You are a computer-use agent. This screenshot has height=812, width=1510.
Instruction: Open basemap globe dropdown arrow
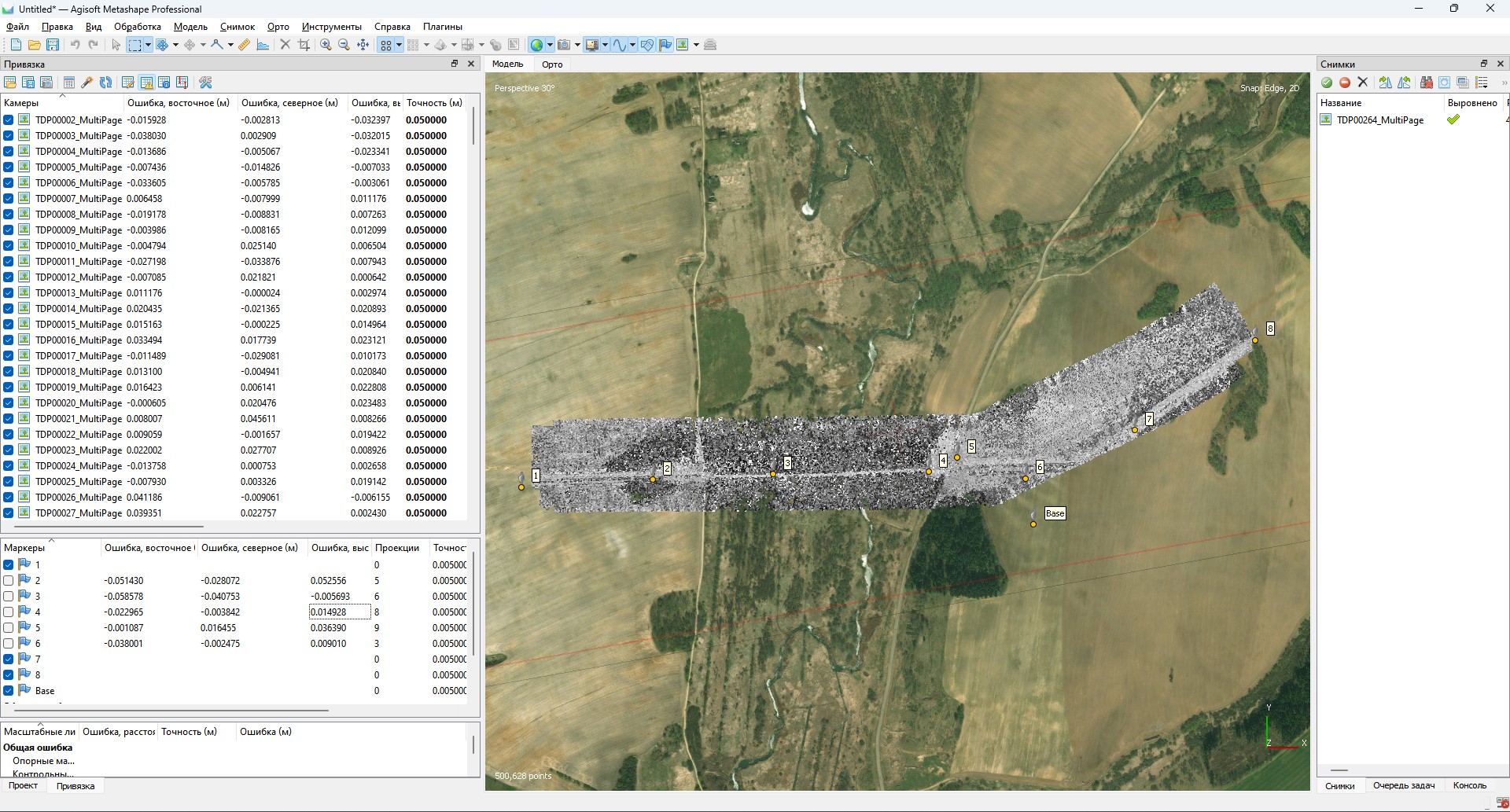[550, 45]
